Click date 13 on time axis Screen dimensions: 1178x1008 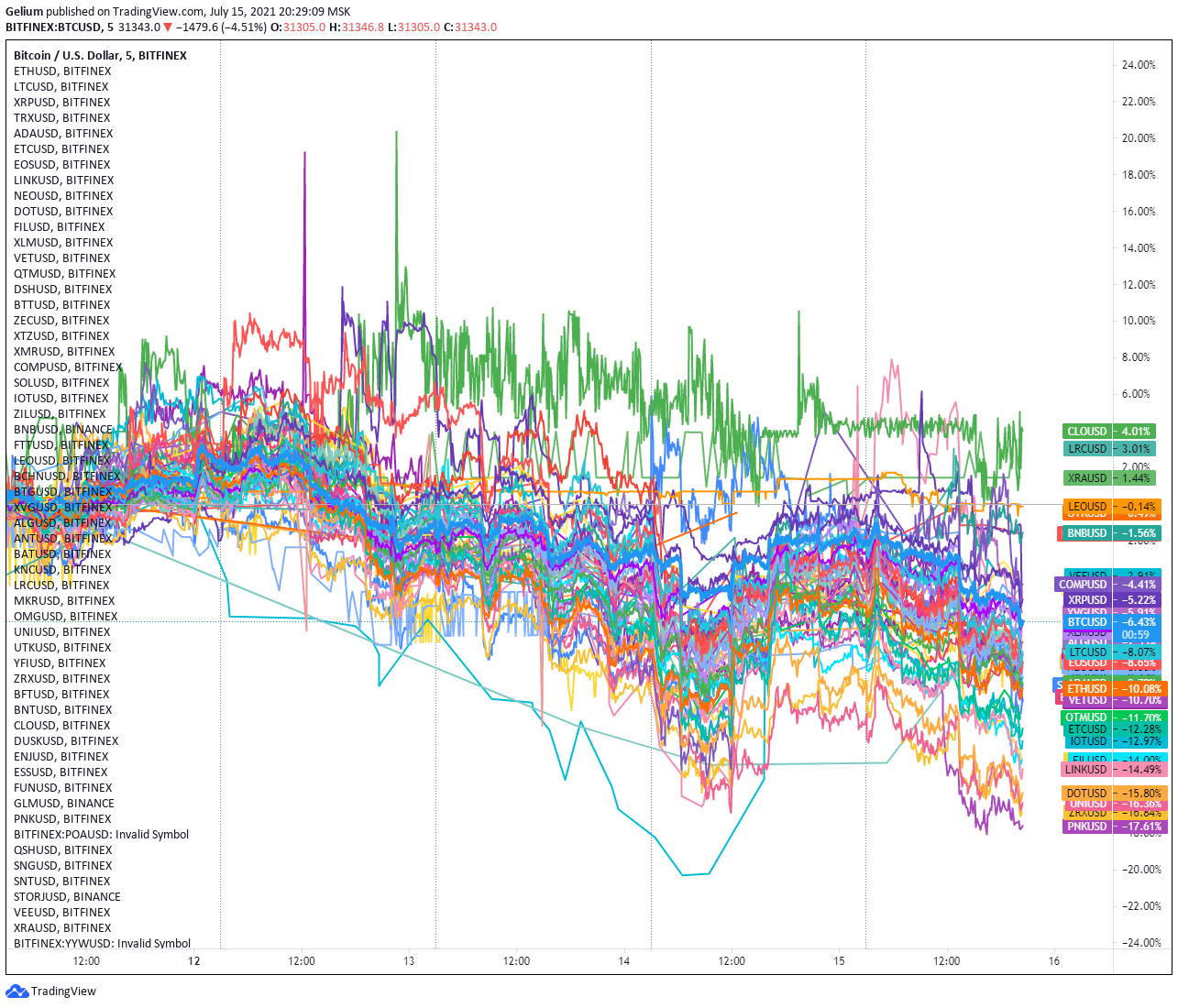409,961
